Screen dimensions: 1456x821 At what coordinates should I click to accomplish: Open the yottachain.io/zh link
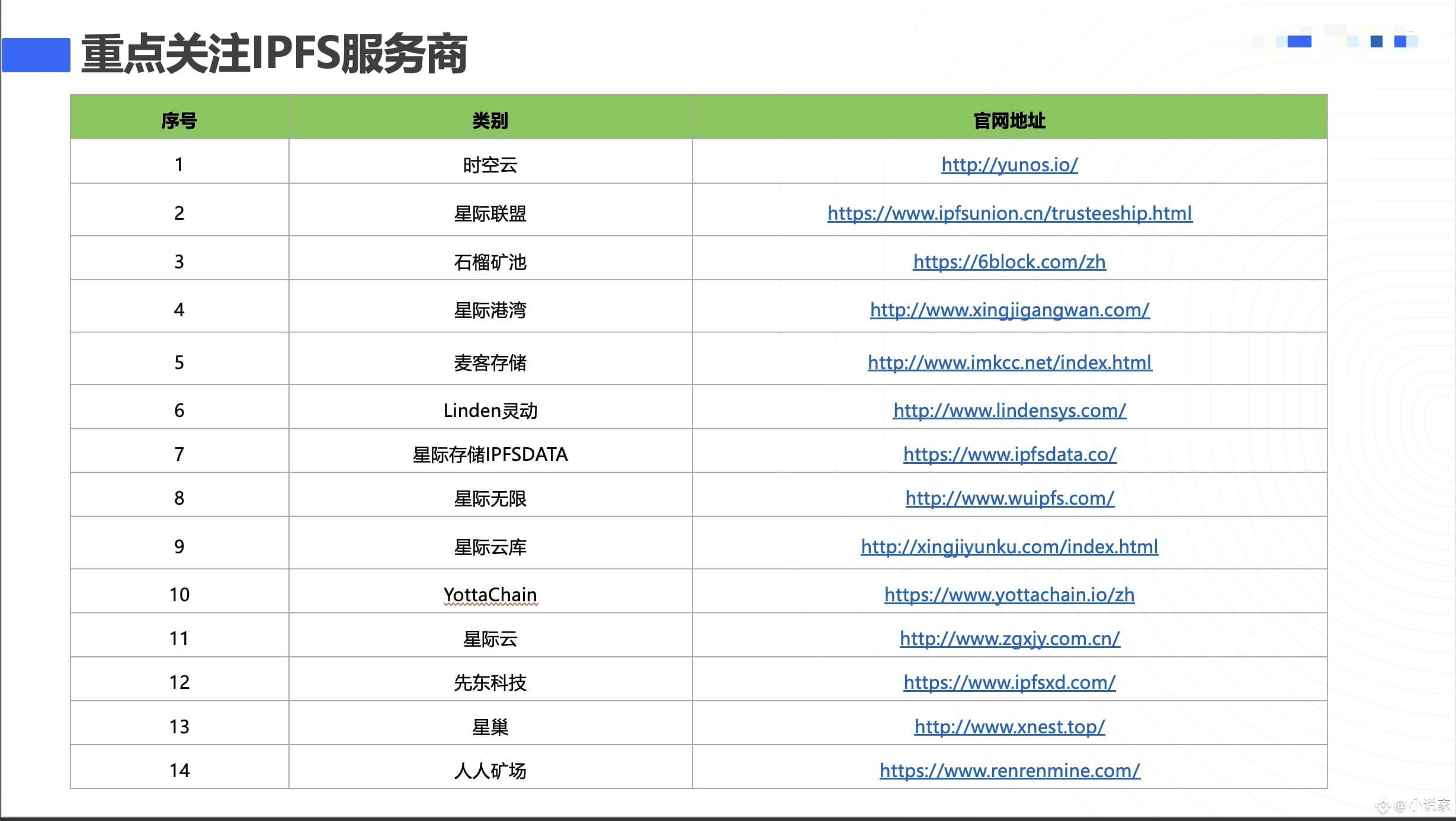click(x=1009, y=595)
